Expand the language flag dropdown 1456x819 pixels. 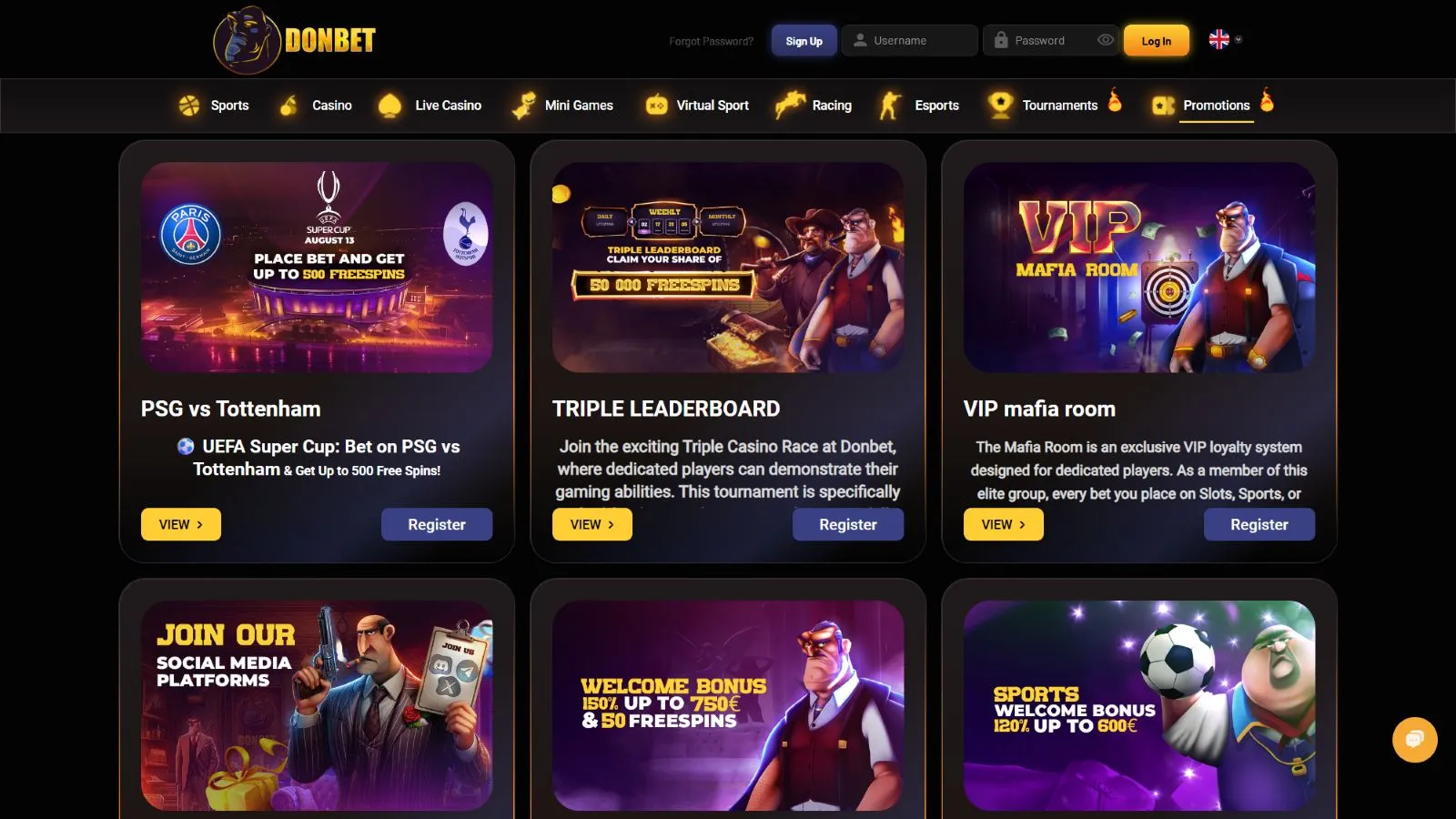1225,39
